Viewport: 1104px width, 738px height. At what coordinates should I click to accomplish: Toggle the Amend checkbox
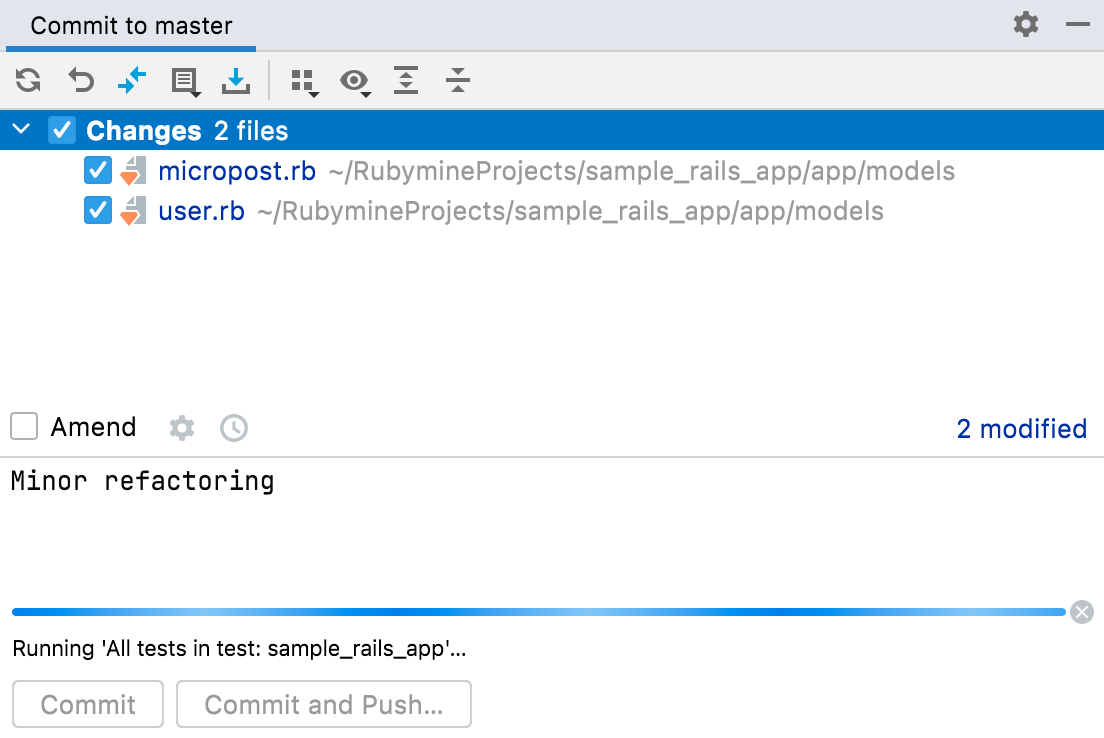point(23,426)
